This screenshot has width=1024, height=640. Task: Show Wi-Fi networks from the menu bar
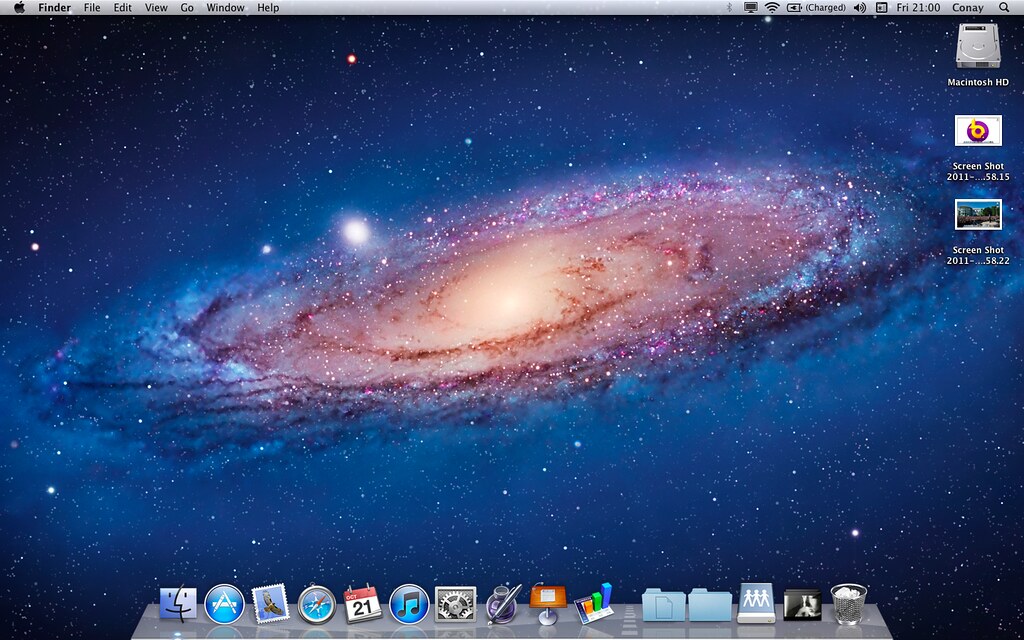(772, 8)
